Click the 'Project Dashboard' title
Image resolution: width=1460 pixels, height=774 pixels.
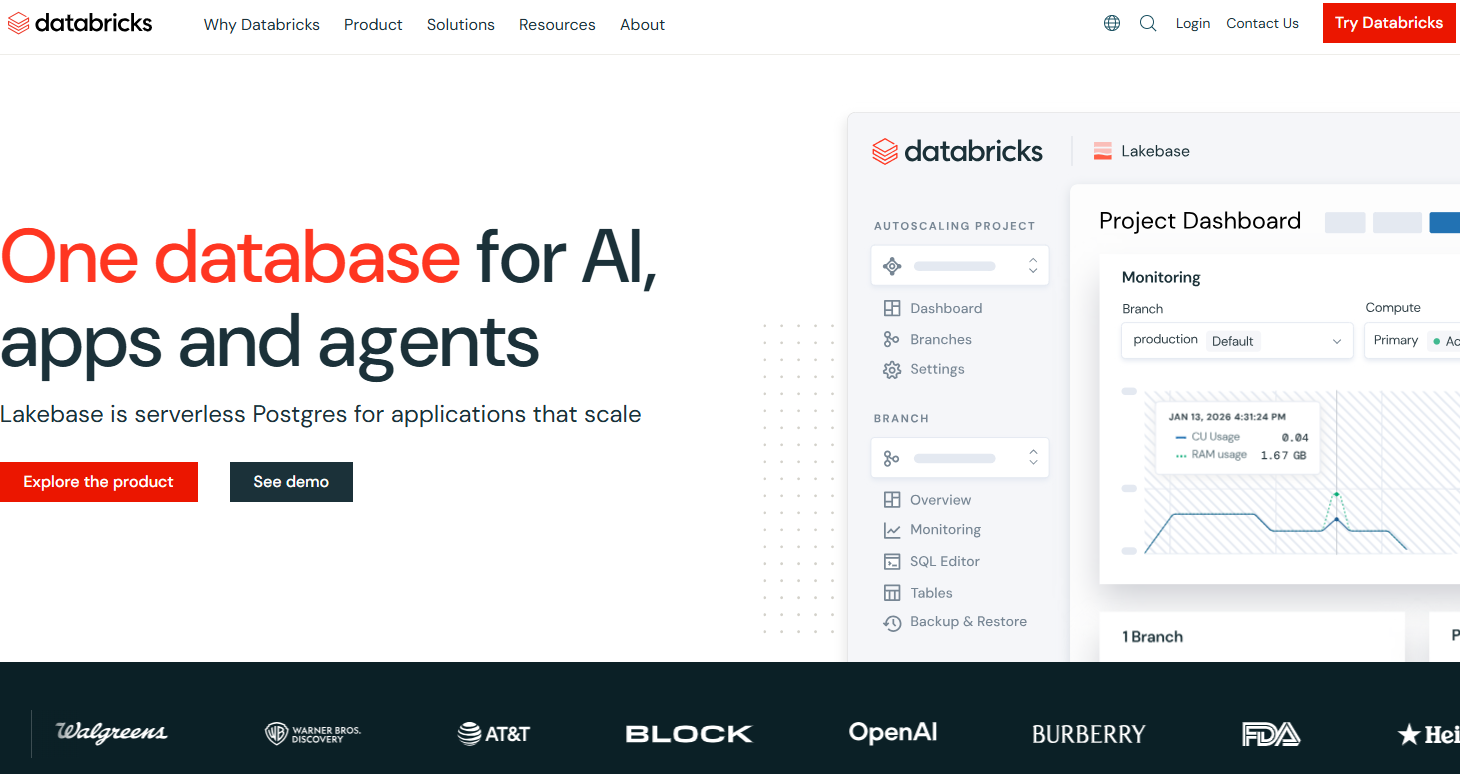coord(1200,221)
